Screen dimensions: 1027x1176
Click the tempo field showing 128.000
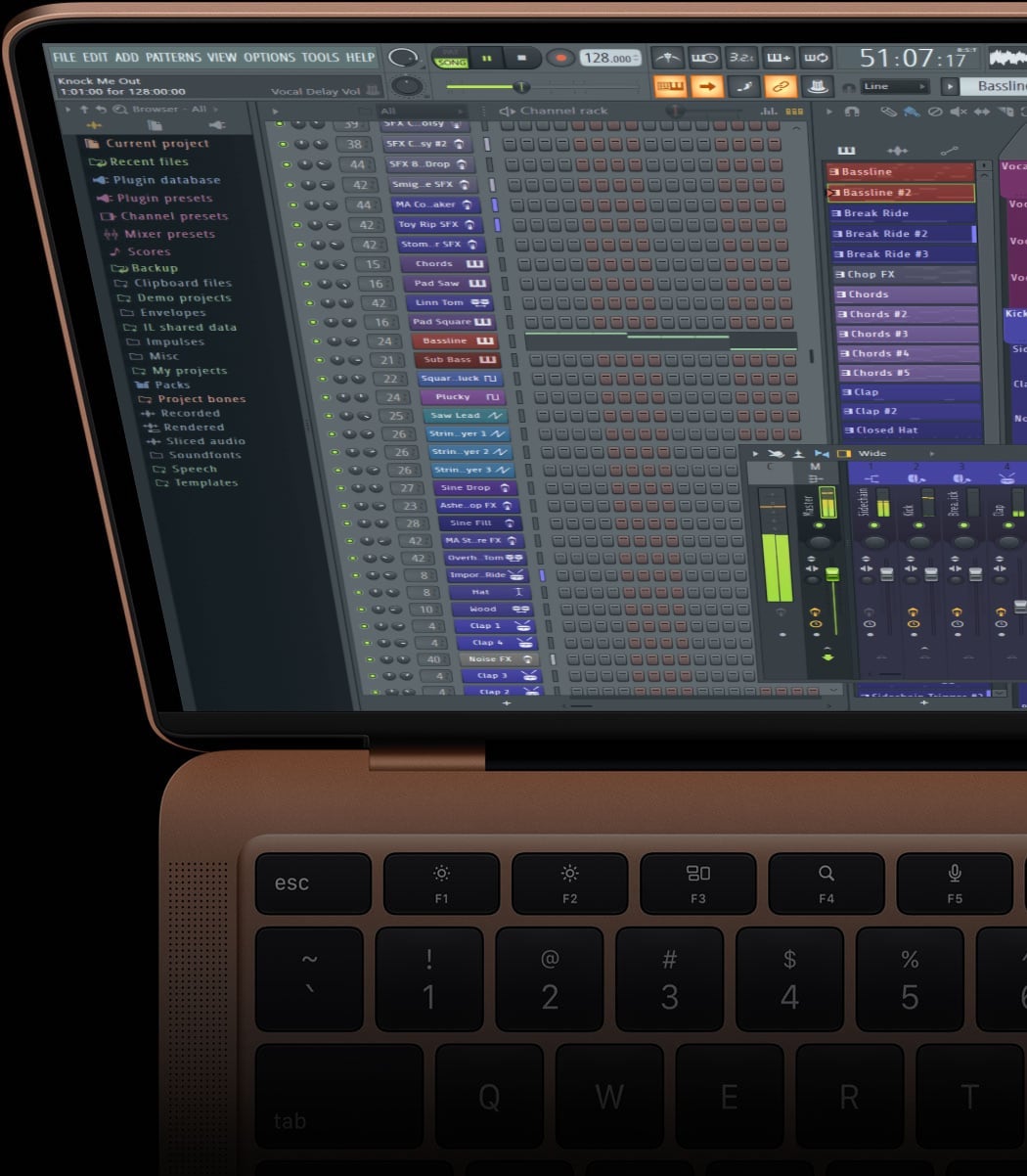click(609, 58)
